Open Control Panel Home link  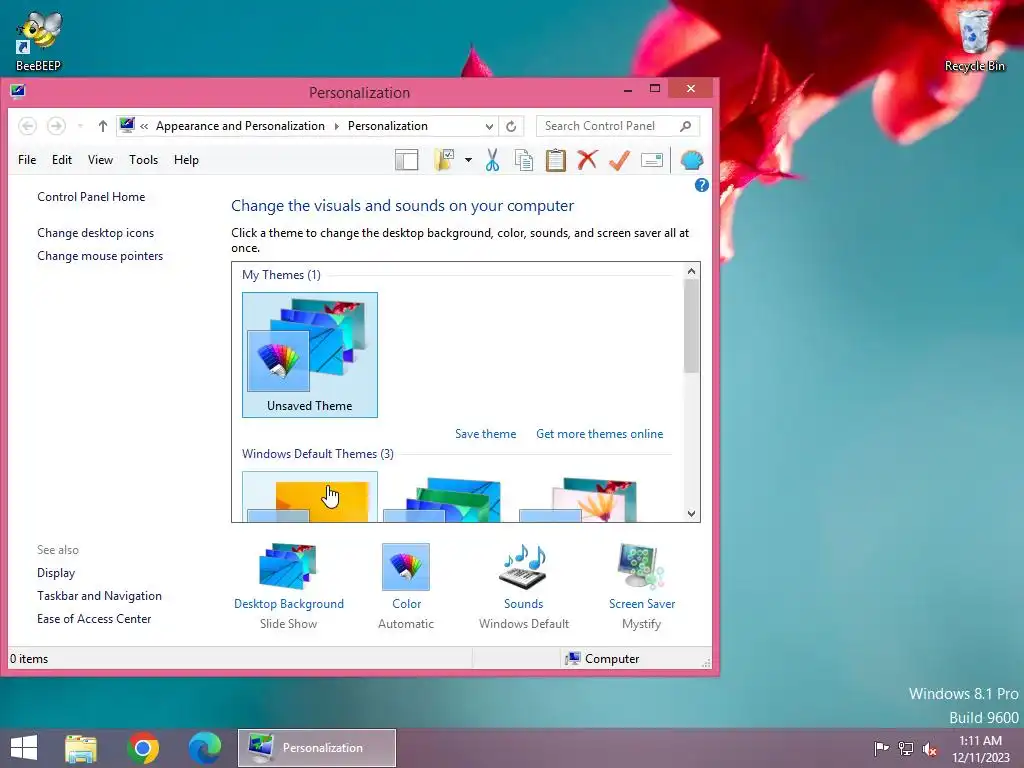click(x=91, y=197)
